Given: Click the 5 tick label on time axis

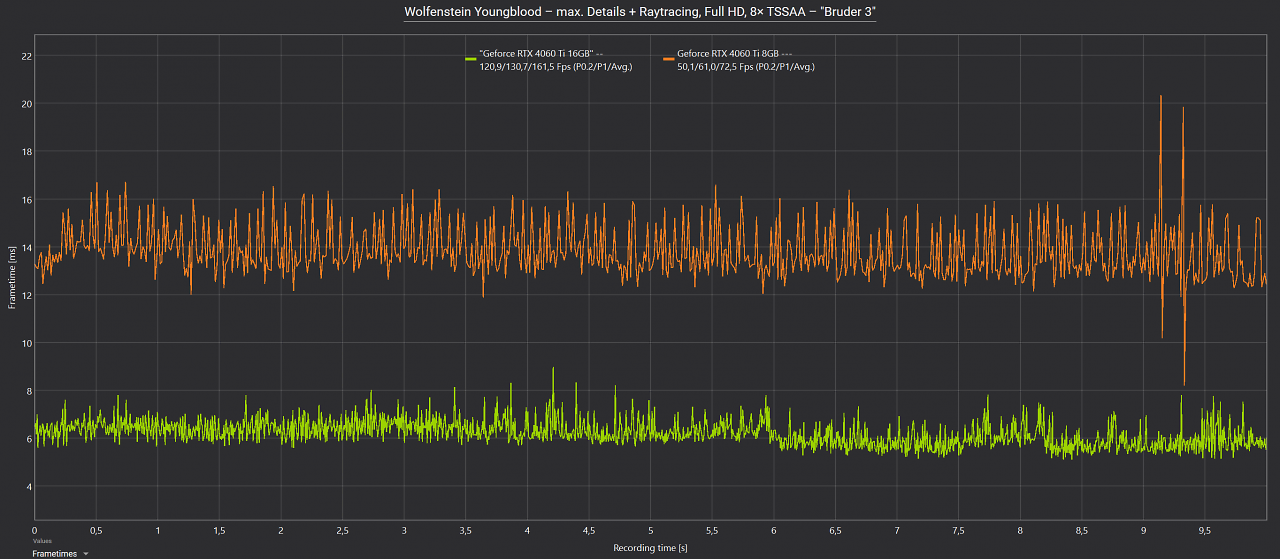Looking at the screenshot, I should pyautogui.click(x=650, y=530).
